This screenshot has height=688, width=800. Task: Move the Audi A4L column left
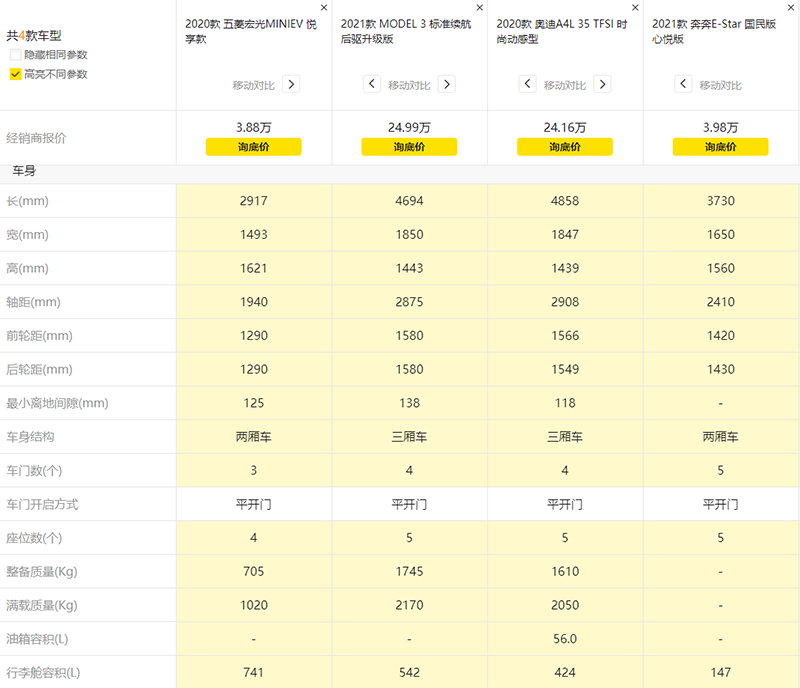coord(527,85)
